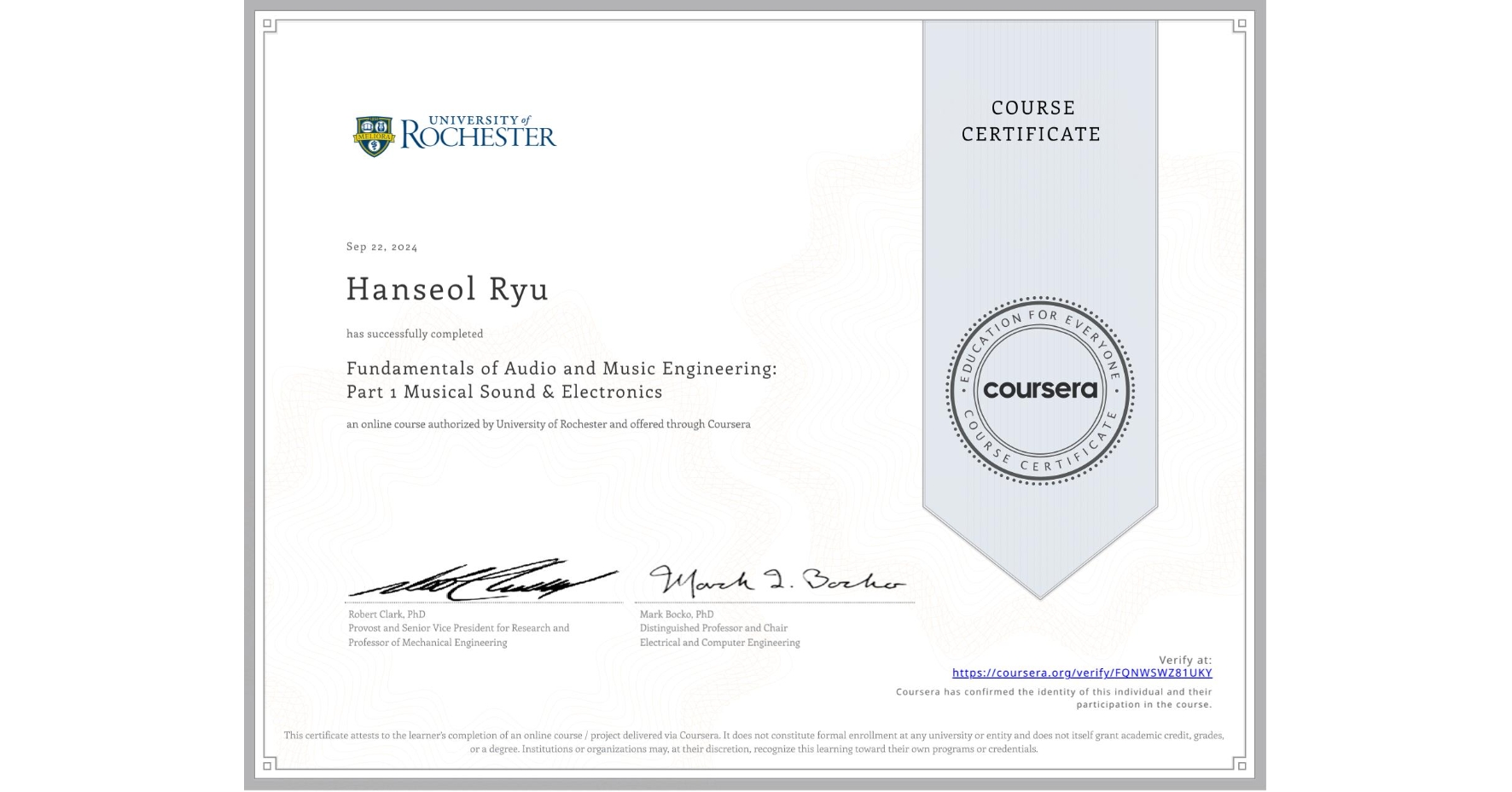Click 'Fundamentals of Audio and Music Engineering:' line

[x=561, y=369]
